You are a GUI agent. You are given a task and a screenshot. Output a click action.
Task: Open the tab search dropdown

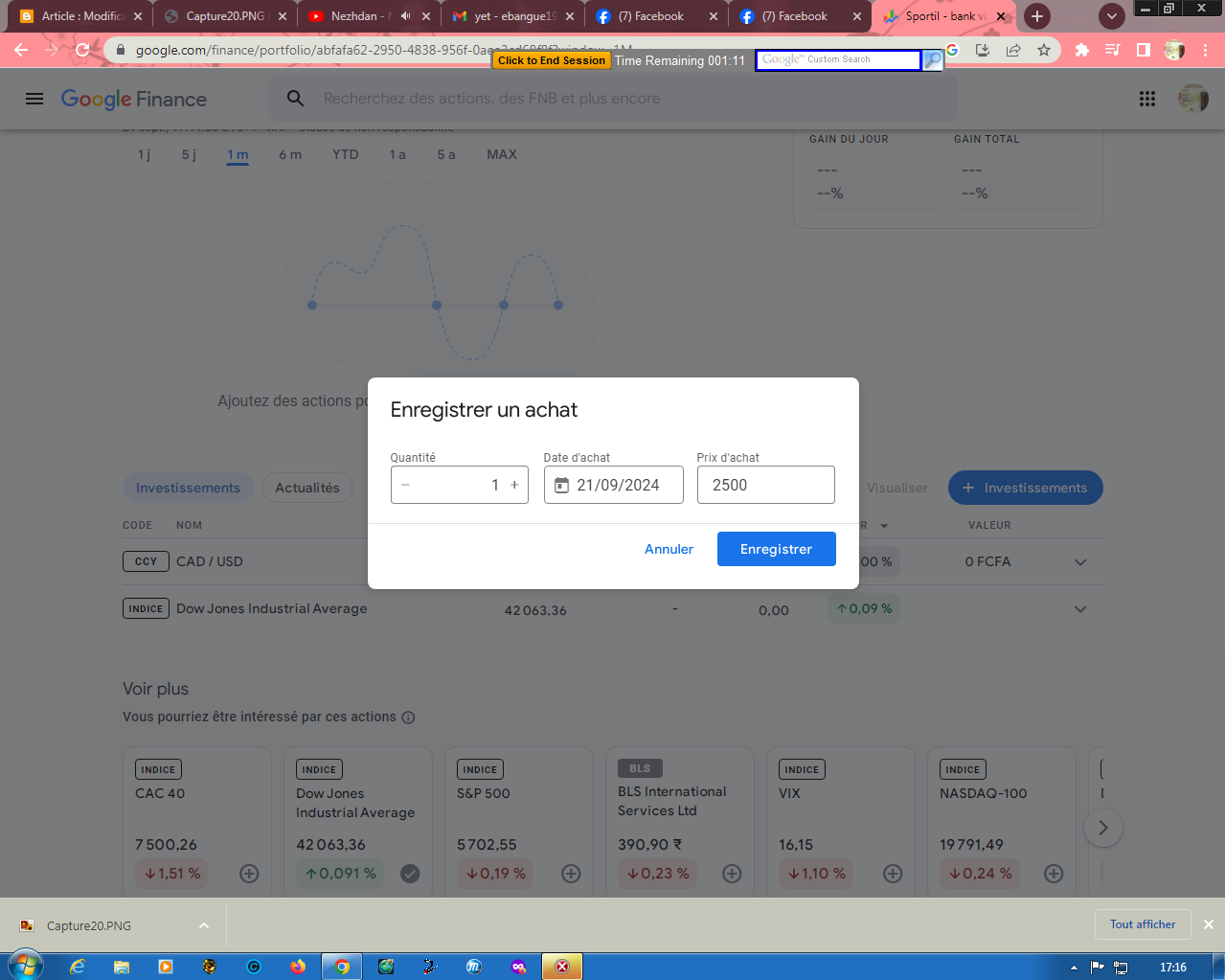coord(1111,16)
